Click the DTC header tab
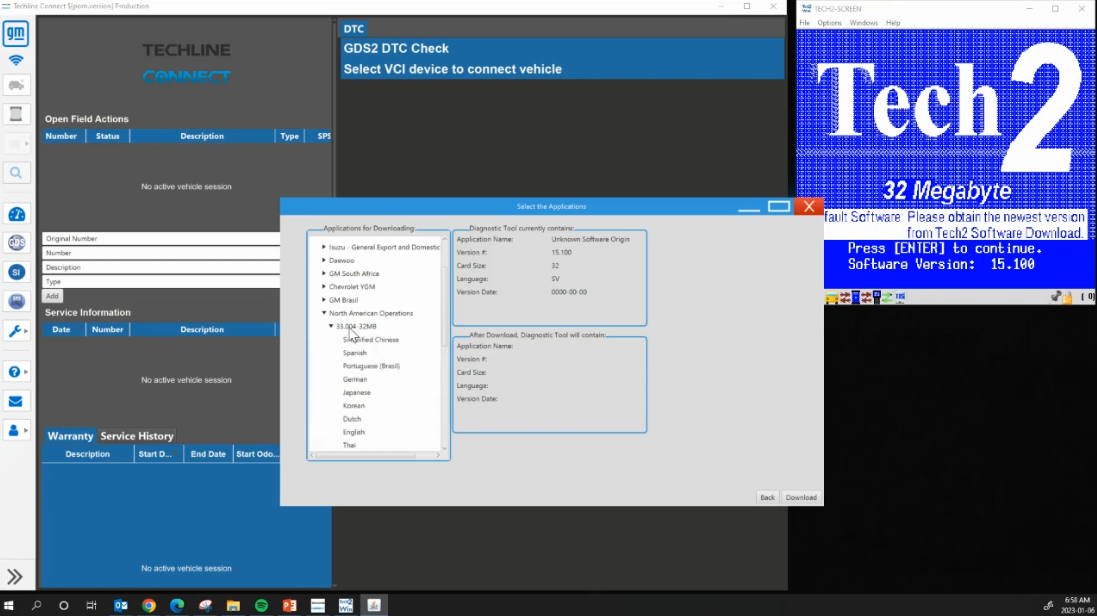The width and height of the screenshot is (1097, 616). (353, 29)
